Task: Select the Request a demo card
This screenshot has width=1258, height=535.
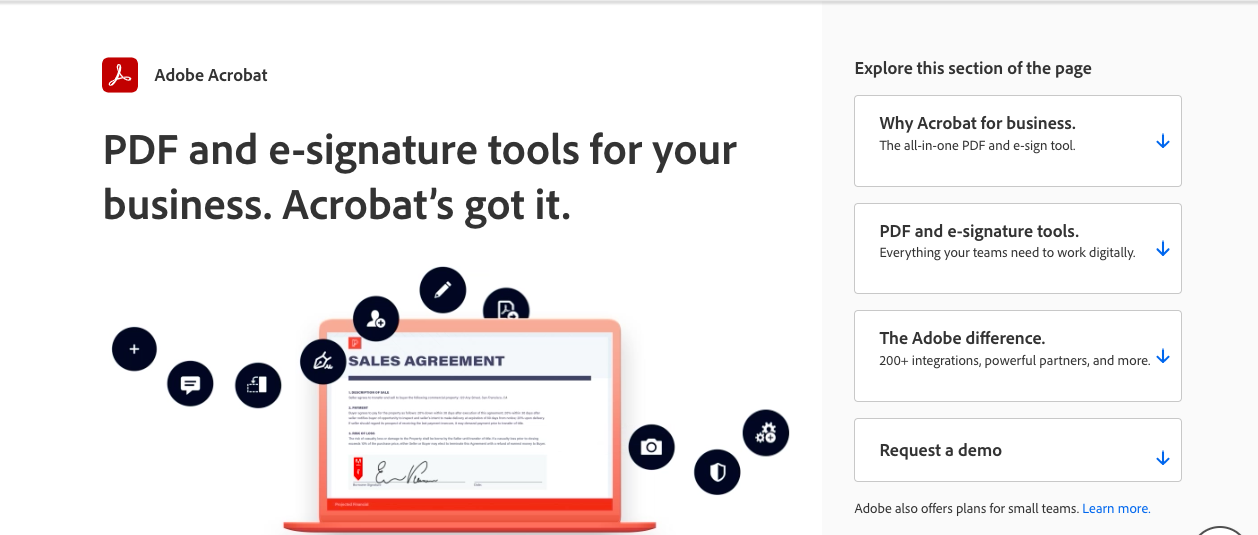Action: [x=1018, y=450]
